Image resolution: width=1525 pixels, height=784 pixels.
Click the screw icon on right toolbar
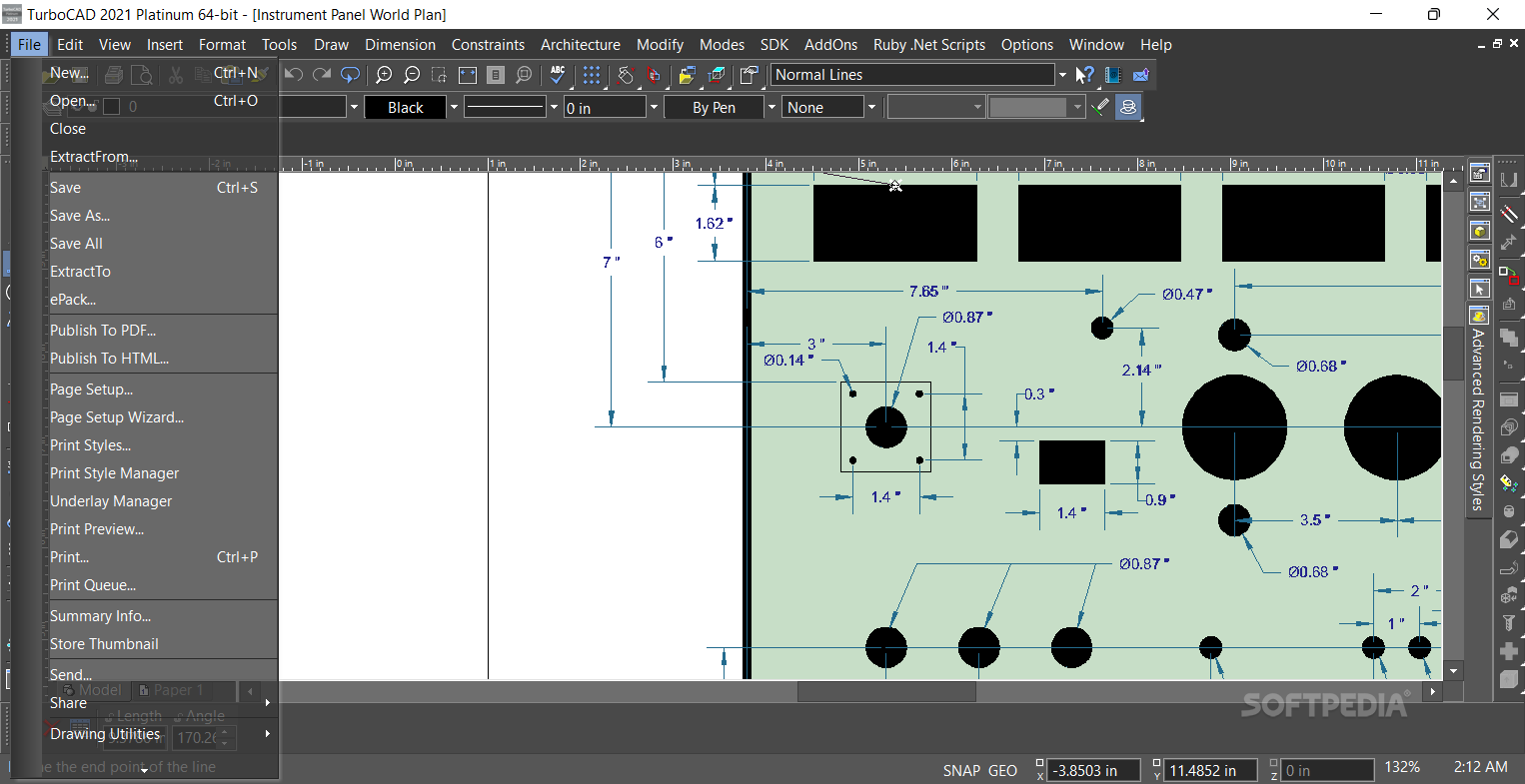[1509, 623]
